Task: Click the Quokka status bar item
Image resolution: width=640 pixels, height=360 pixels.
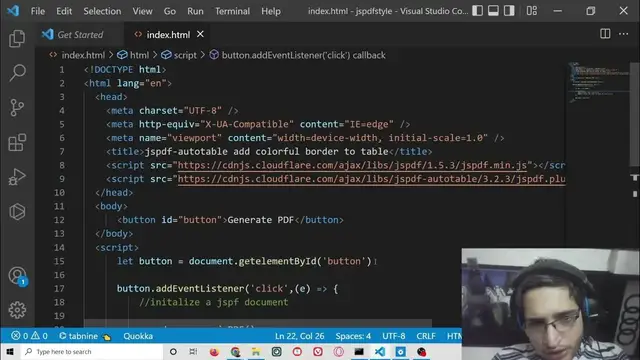Action: [x=138, y=336]
